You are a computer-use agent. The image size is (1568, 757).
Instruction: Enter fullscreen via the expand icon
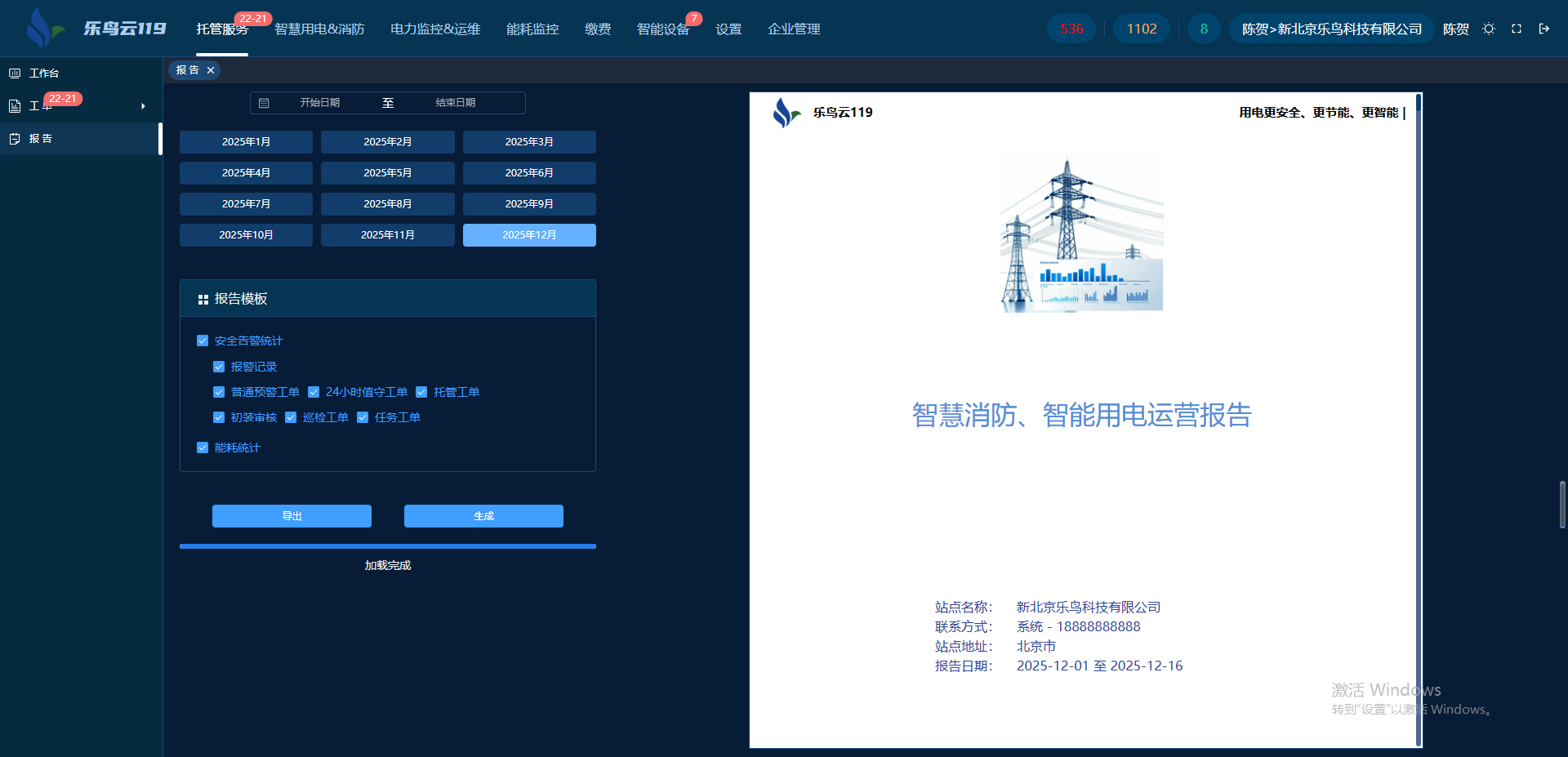pyautogui.click(x=1517, y=29)
